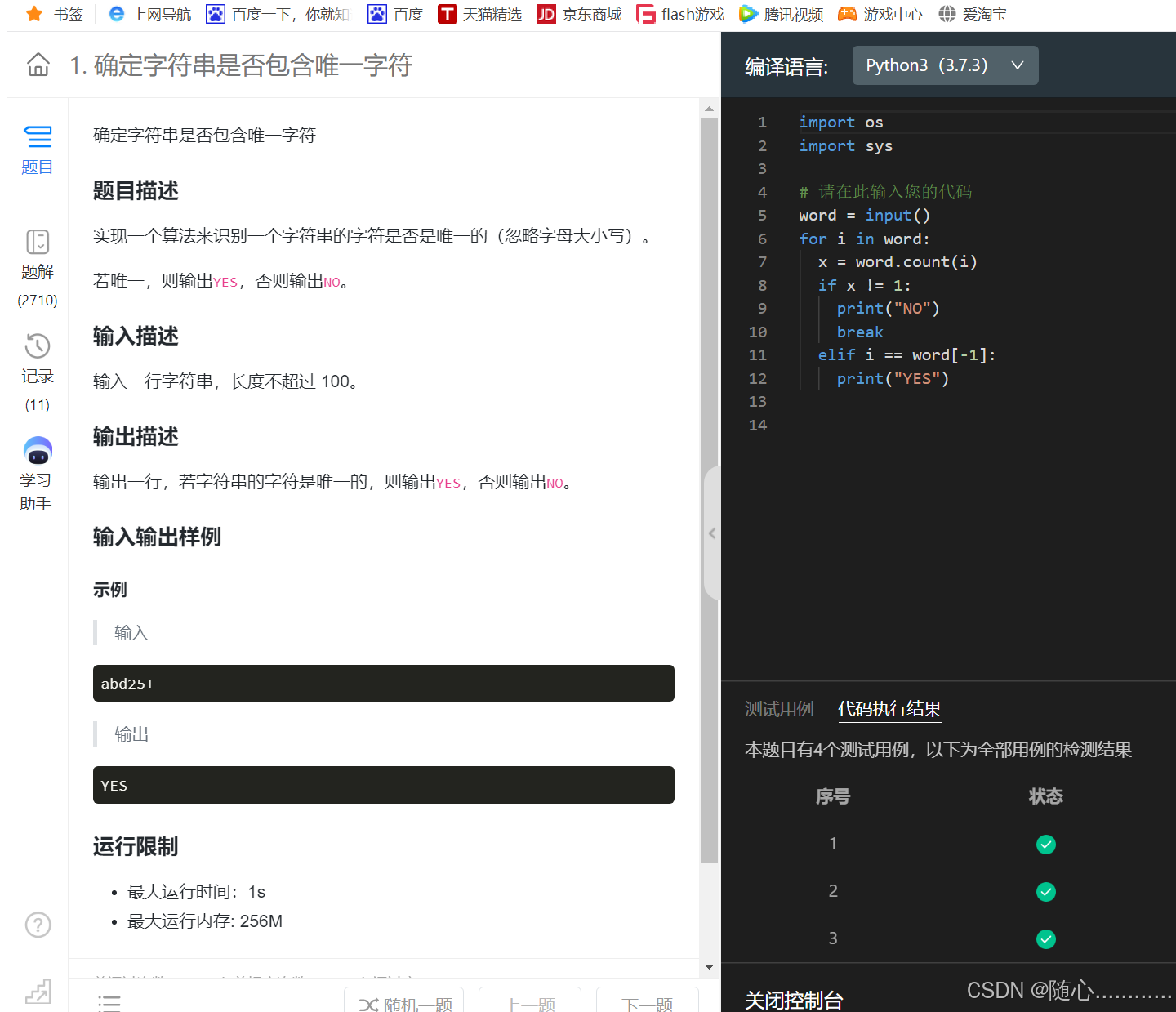Open the 百度 bookmark
Screen dimensions: 1176x1012
[x=395, y=14]
